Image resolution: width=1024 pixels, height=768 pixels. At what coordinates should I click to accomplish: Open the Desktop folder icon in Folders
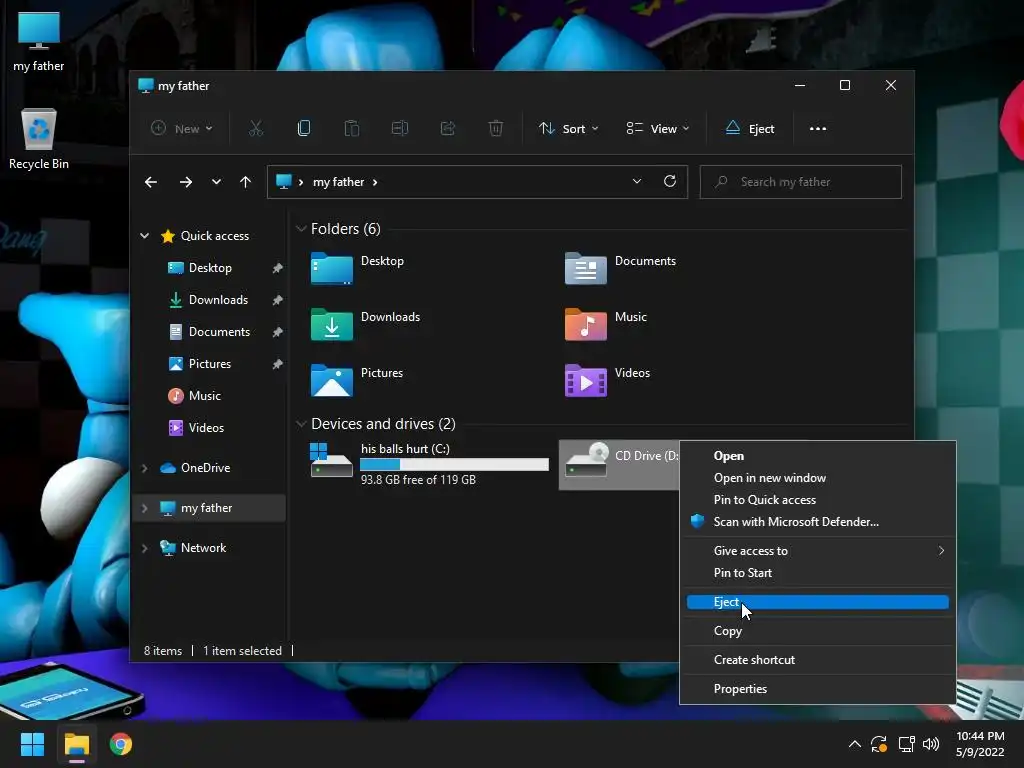pyautogui.click(x=332, y=268)
